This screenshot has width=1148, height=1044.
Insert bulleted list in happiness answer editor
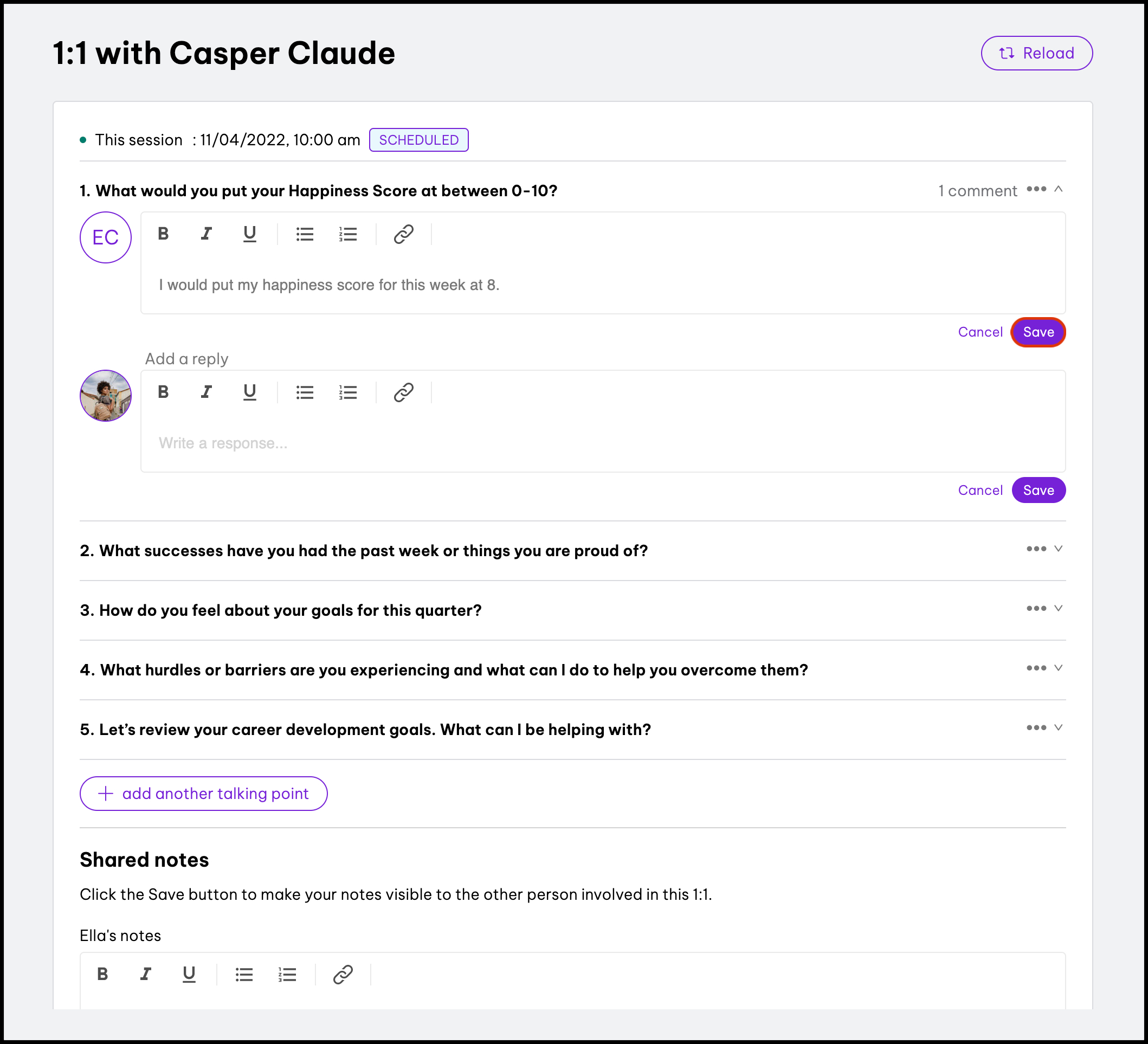click(x=305, y=234)
